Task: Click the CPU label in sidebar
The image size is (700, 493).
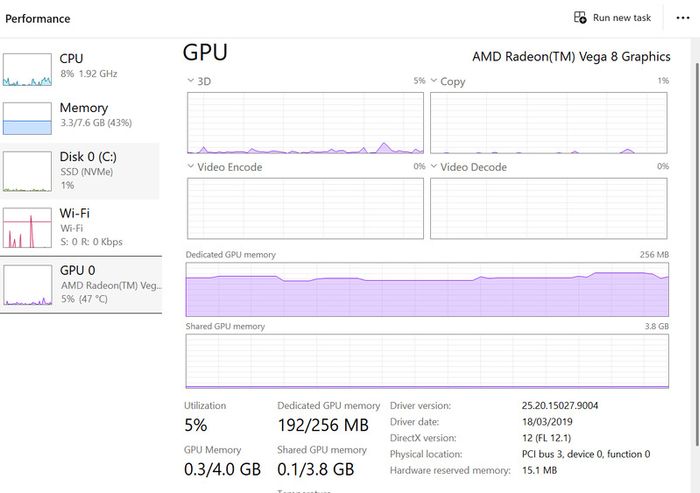Action: [71, 58]
